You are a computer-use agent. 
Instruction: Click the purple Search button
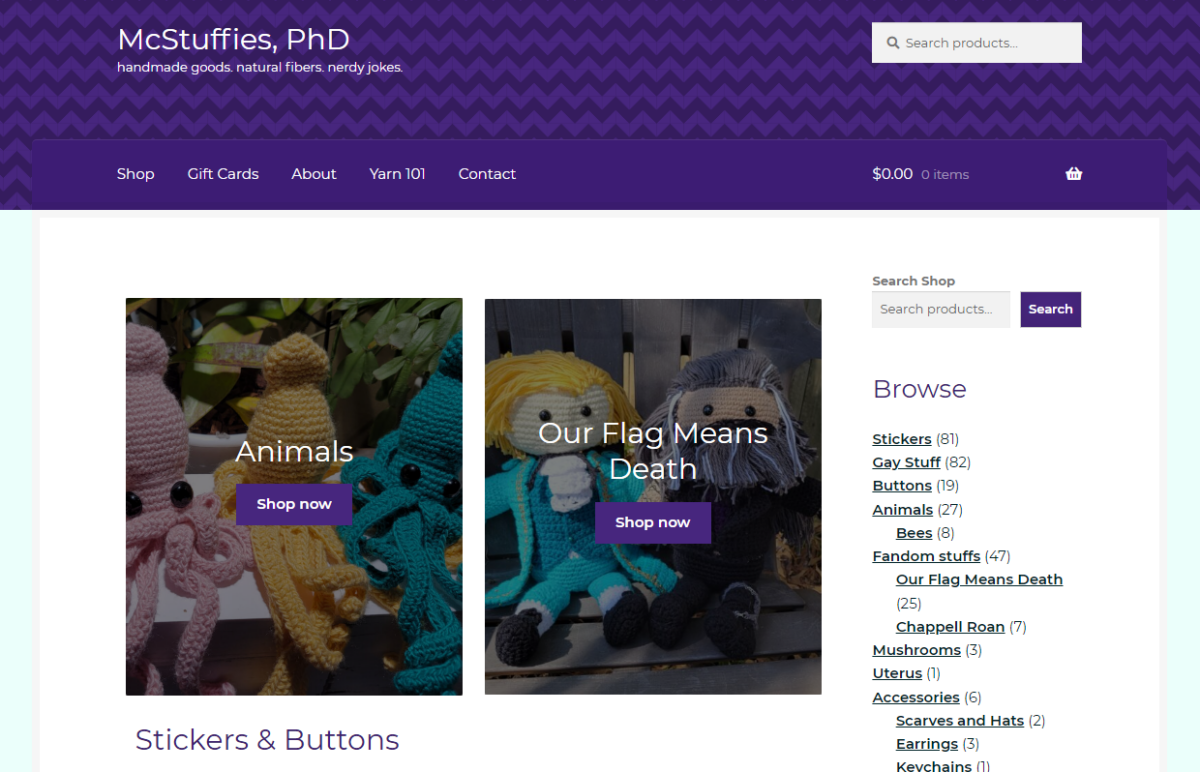coord(1051,309)
